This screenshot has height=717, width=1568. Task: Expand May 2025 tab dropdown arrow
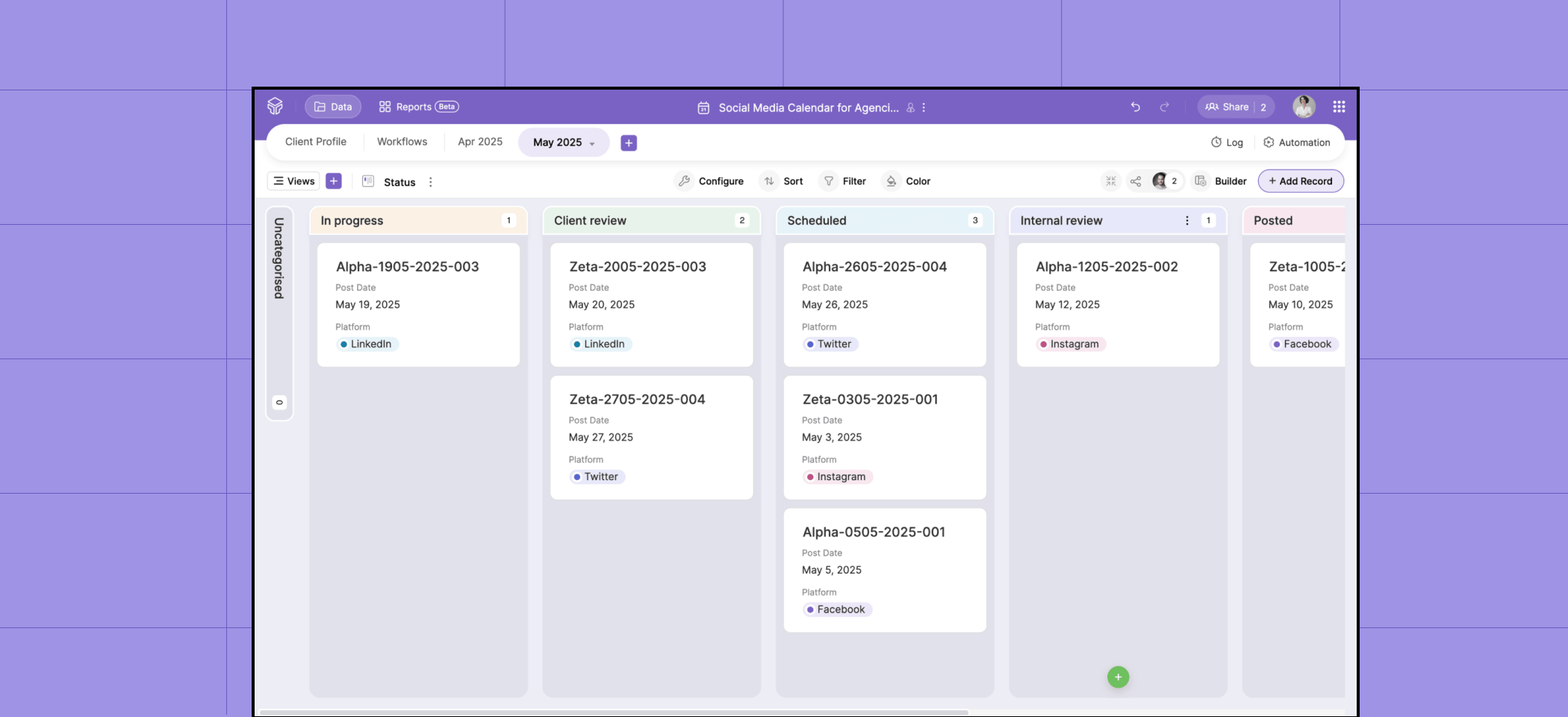[x=592, y=143]
